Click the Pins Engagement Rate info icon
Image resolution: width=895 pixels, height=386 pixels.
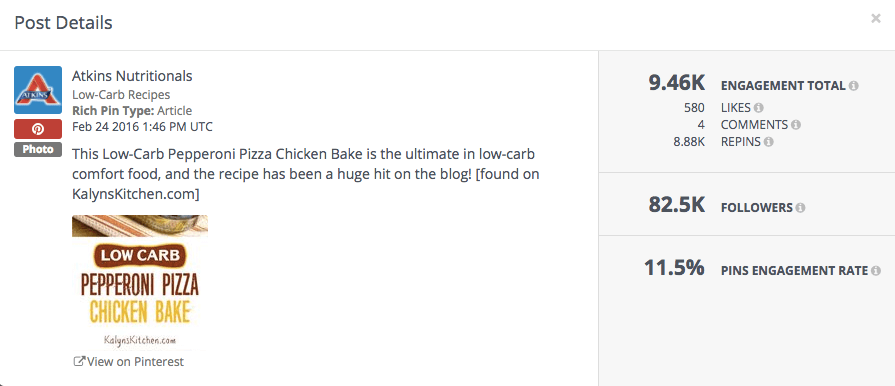tap(876, 271)
